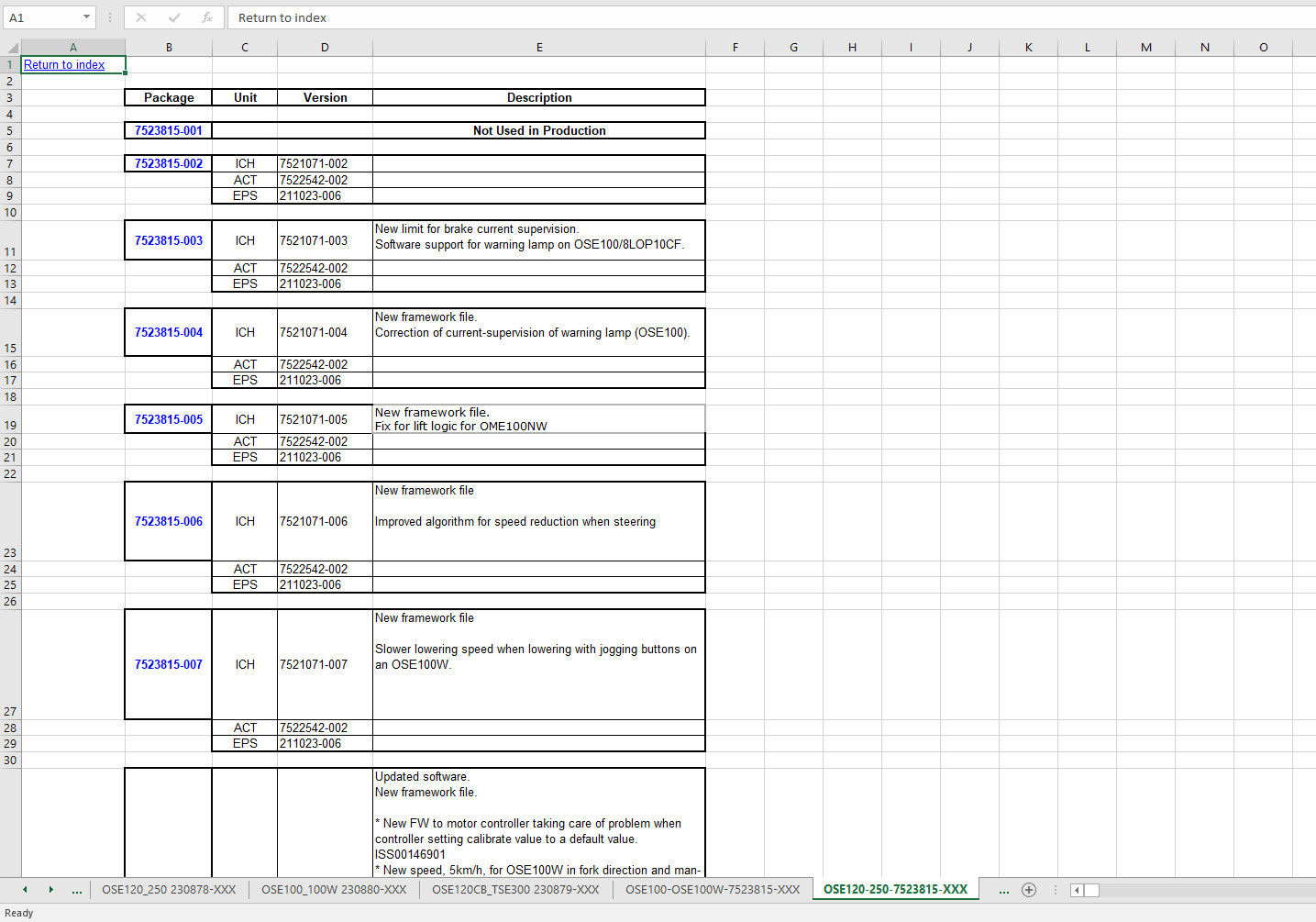
Task: Click the speed reduction when steering description
Action: click(x=539, y=521)
